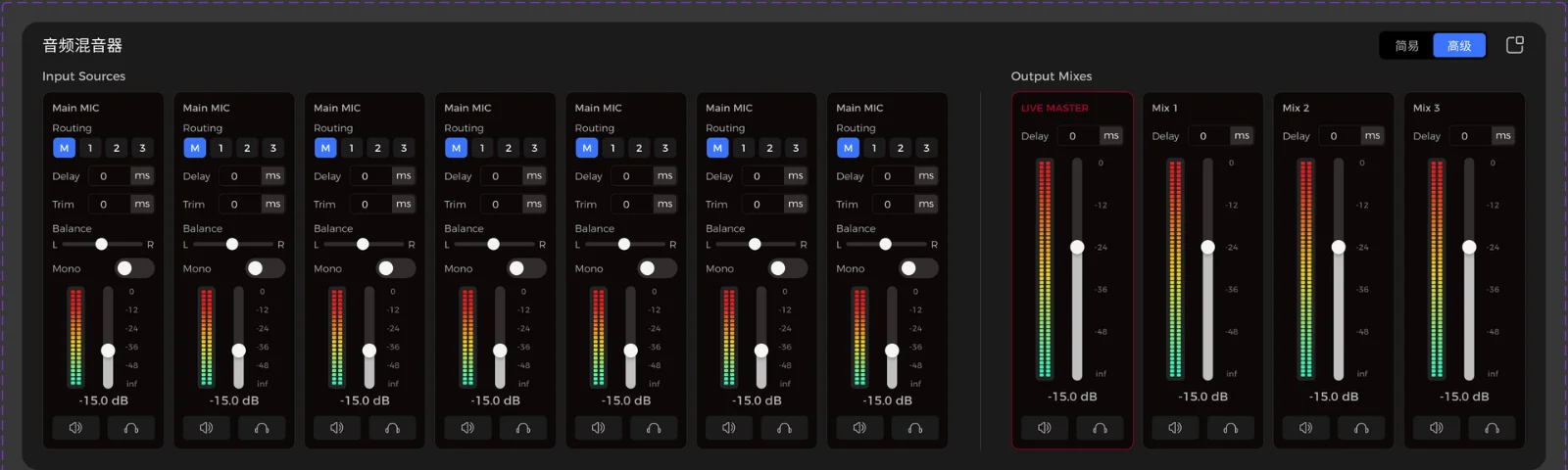Switch to 高级 advanced mode tab
Screen dimensions: 1568x470
pos(1459,45)
